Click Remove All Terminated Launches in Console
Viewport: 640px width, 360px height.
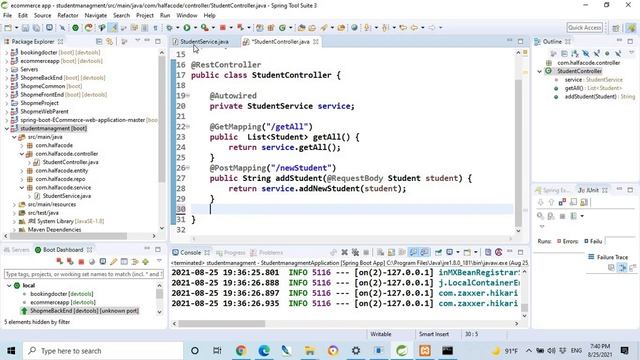(355, 252)
